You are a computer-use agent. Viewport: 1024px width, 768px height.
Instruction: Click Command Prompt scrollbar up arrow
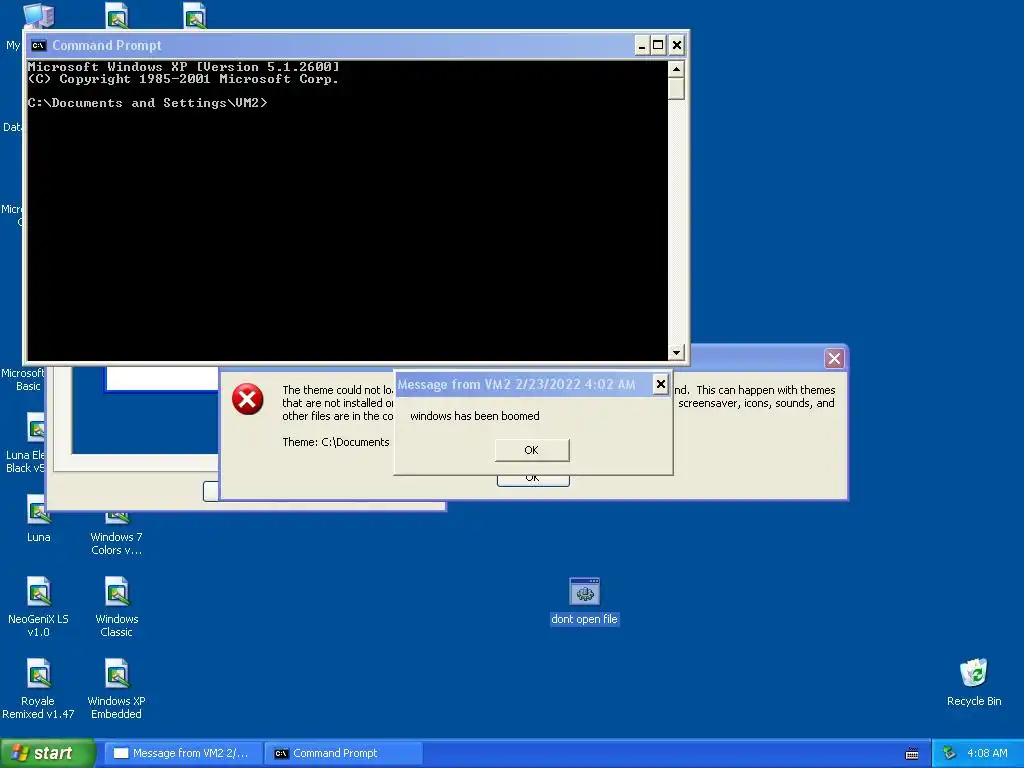676,69
